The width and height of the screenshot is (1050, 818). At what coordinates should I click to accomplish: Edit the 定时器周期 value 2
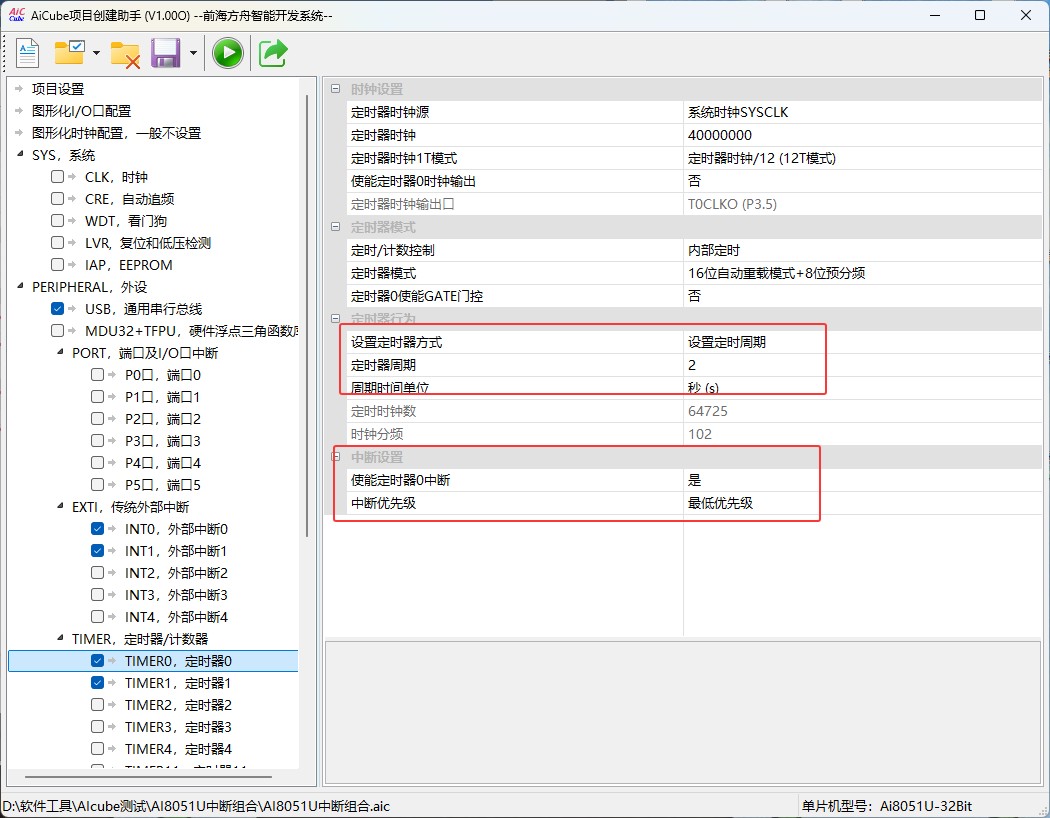862,365
